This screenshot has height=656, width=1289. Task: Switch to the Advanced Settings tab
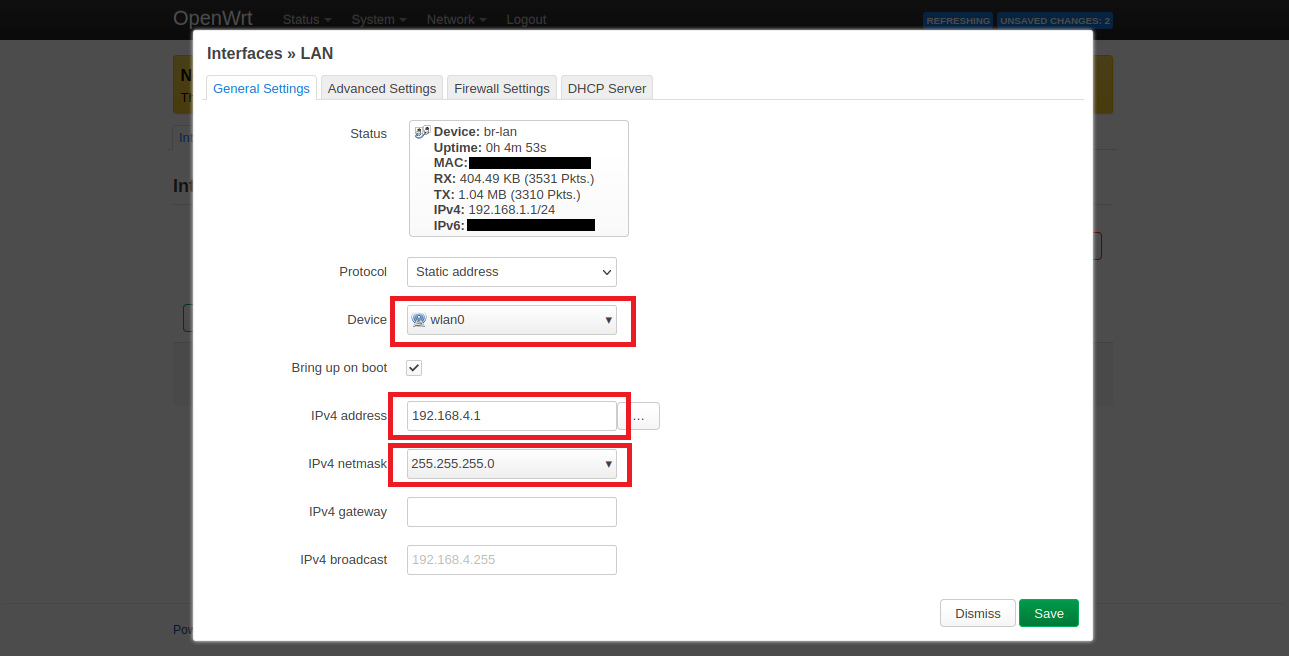(x=382, y=88)
